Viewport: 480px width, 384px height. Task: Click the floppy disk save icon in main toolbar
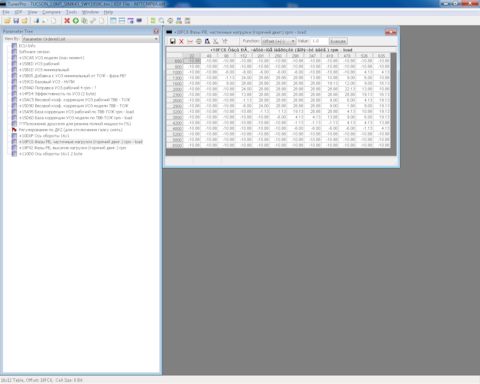(16, 21)
